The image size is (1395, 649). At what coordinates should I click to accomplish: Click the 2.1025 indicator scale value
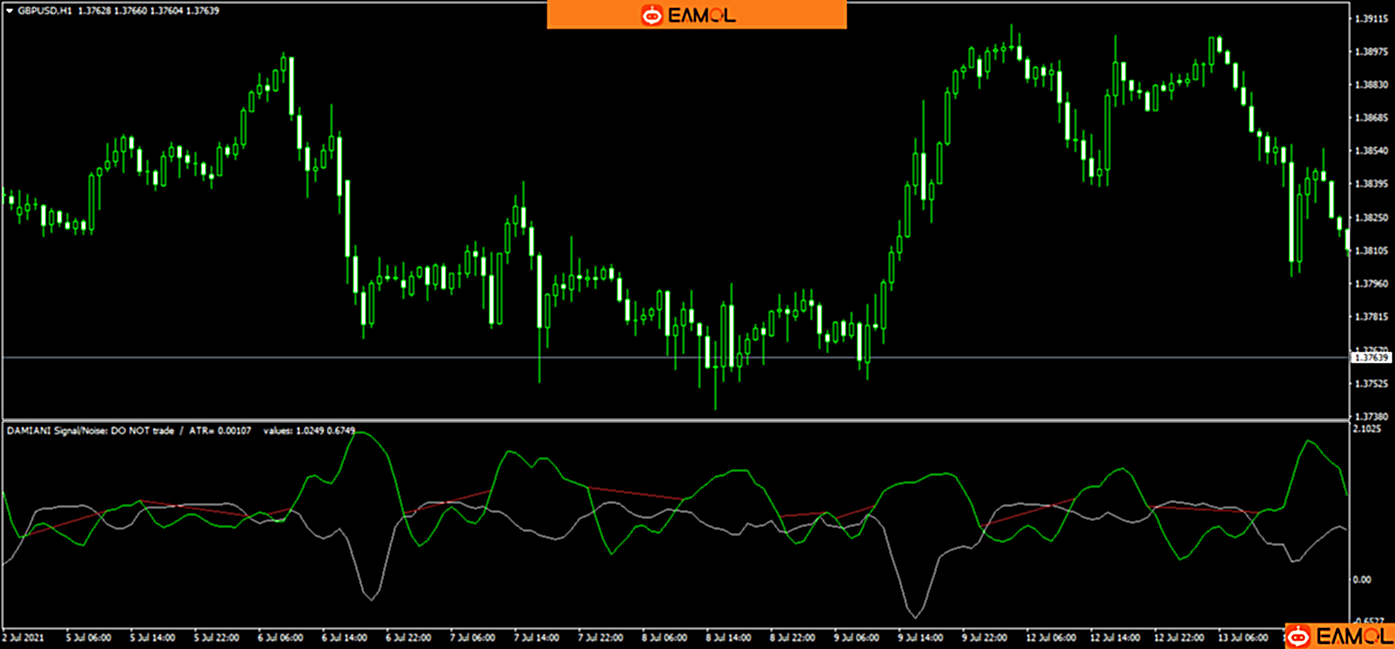(x=1367, y=430)
